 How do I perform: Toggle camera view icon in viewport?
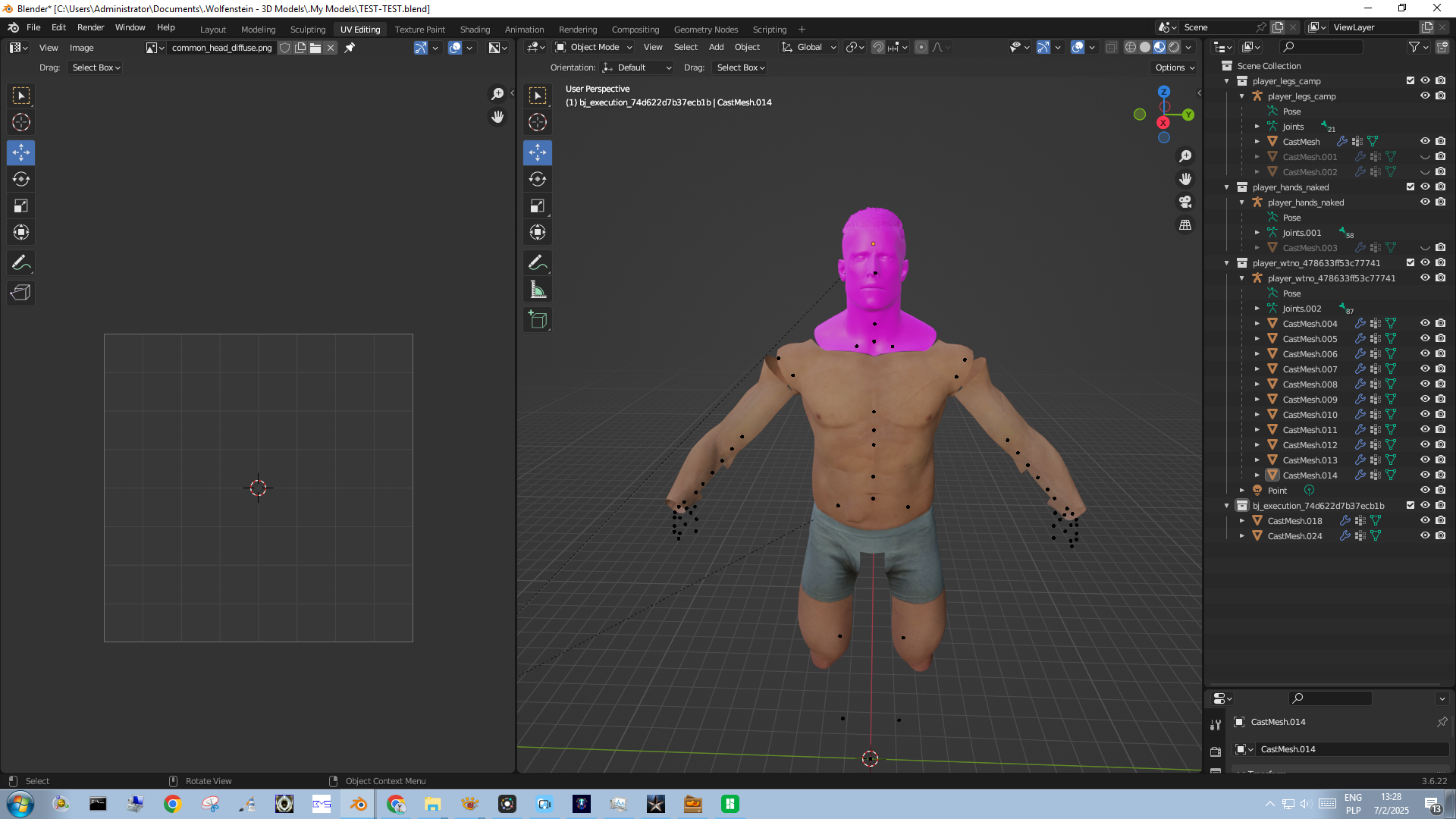(1185, 202)
